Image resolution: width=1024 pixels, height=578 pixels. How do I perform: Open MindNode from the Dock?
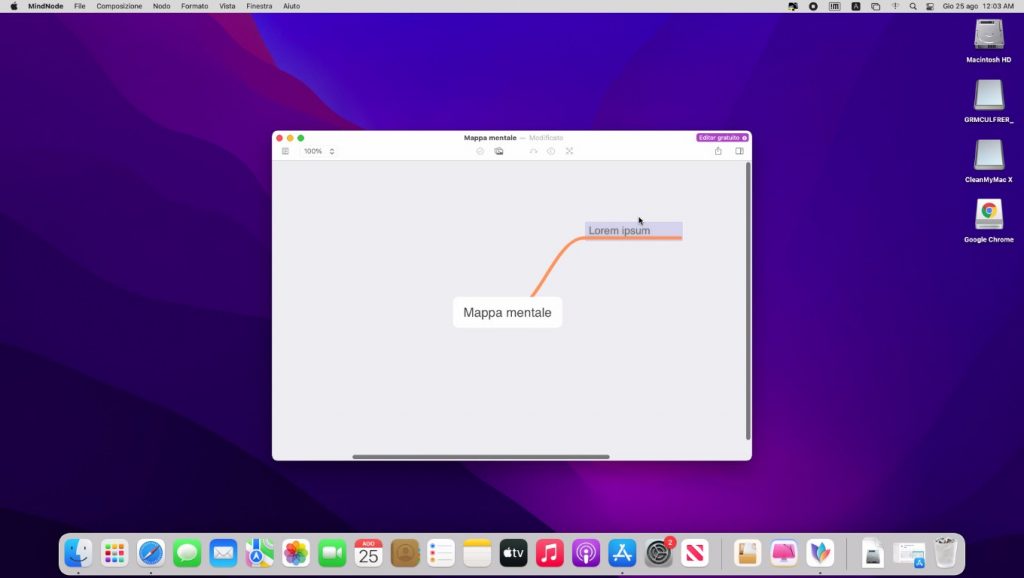pos(820,552)
